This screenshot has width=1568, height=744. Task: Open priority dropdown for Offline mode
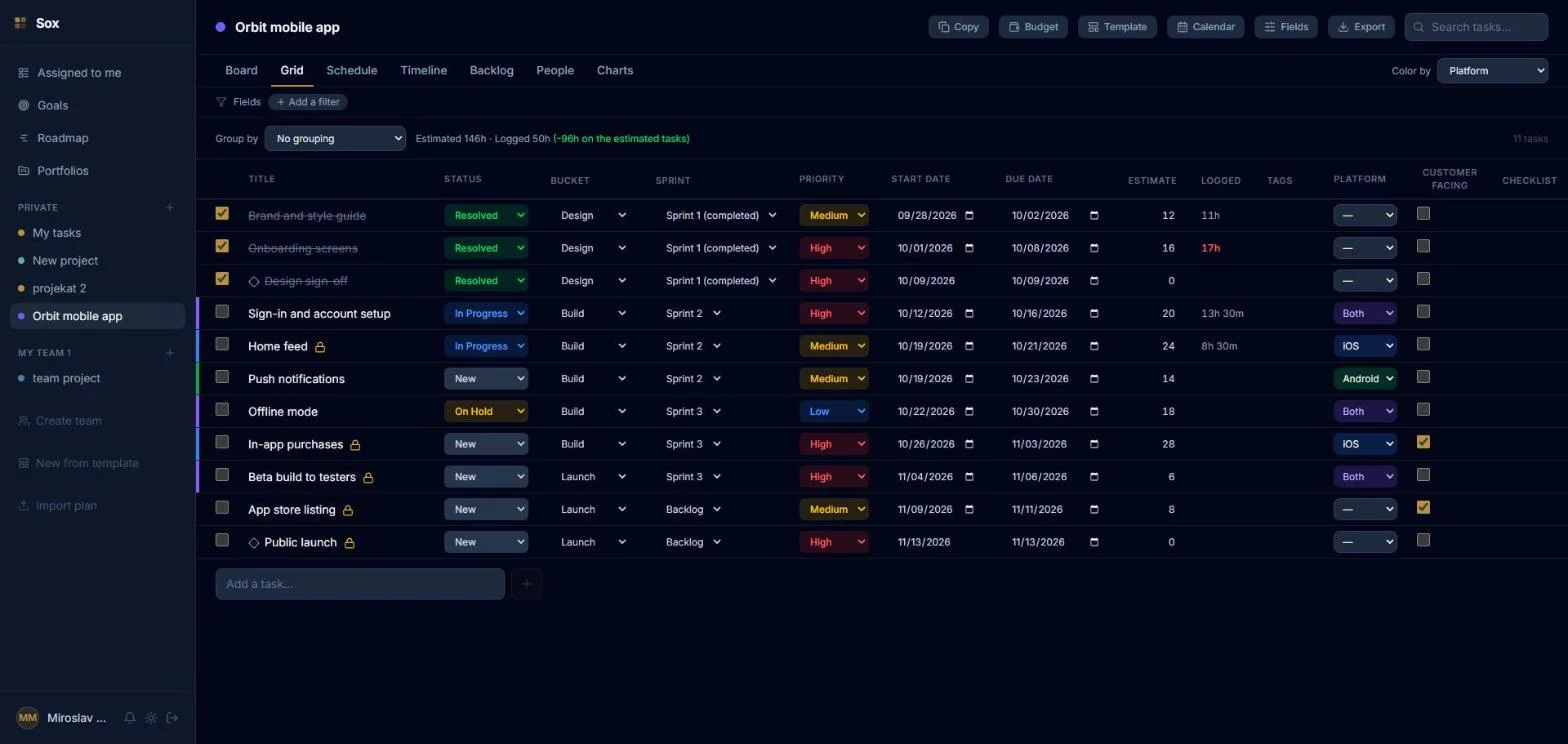point(834,411)
